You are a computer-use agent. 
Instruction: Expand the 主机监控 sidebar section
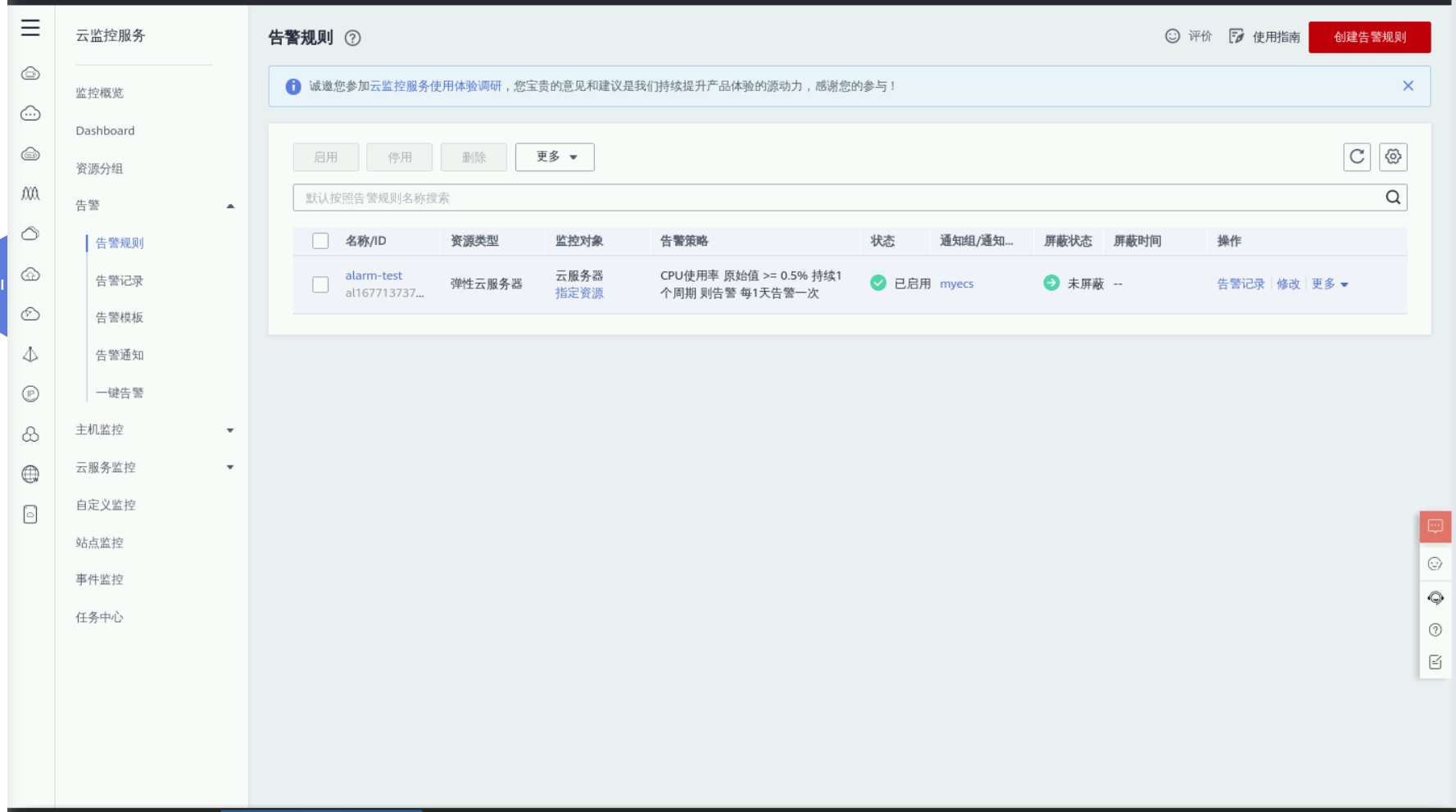coord(230,430)
